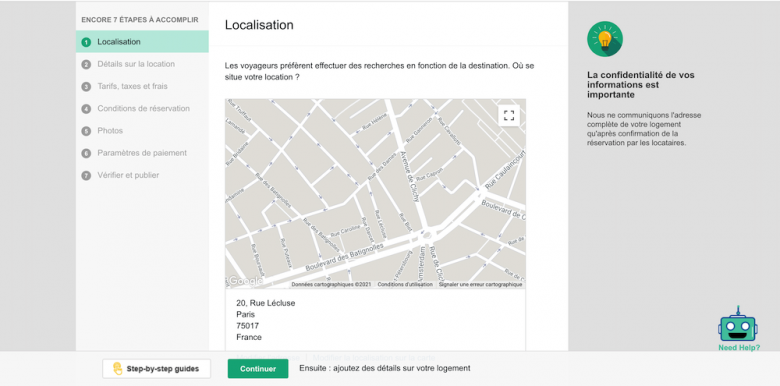
Task: Select the Localisation step
Action: pyautogui.click(x=142, y=42)
